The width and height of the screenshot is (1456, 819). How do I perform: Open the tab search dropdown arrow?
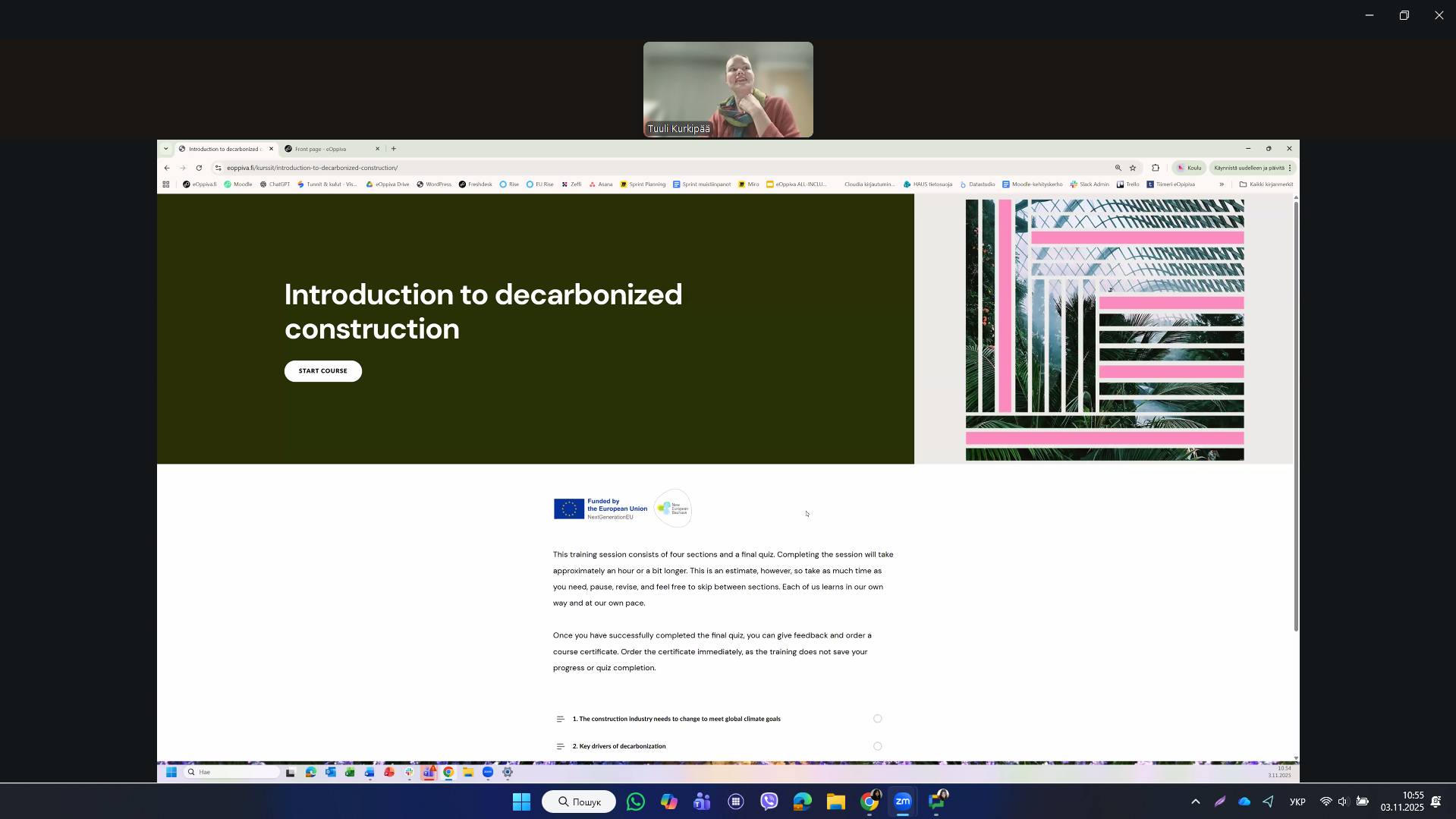[166, 149]
